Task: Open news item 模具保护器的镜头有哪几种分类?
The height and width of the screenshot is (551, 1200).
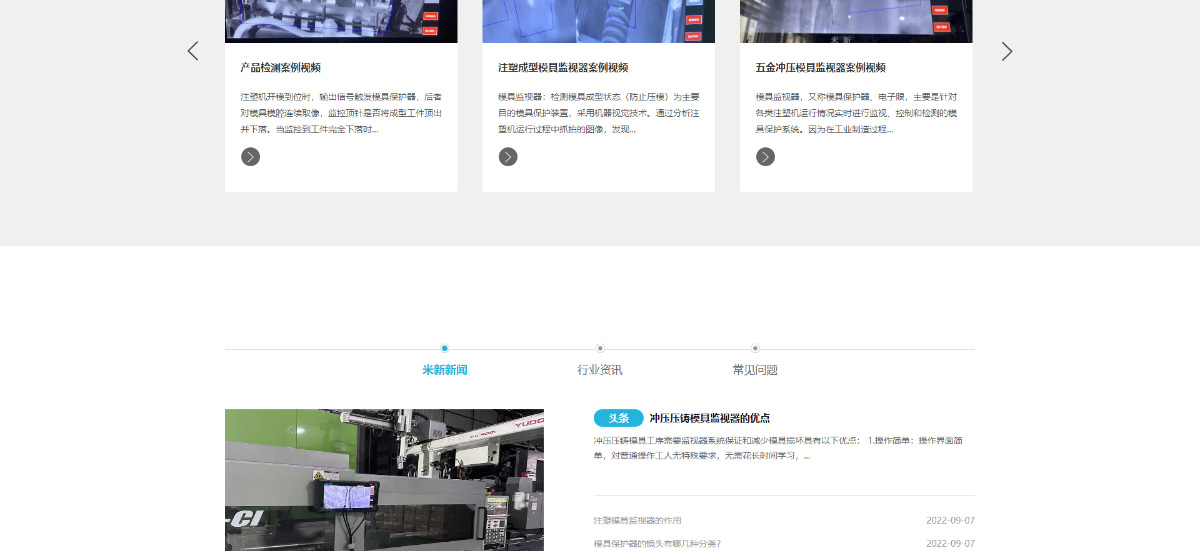Action: pos(657,544)
